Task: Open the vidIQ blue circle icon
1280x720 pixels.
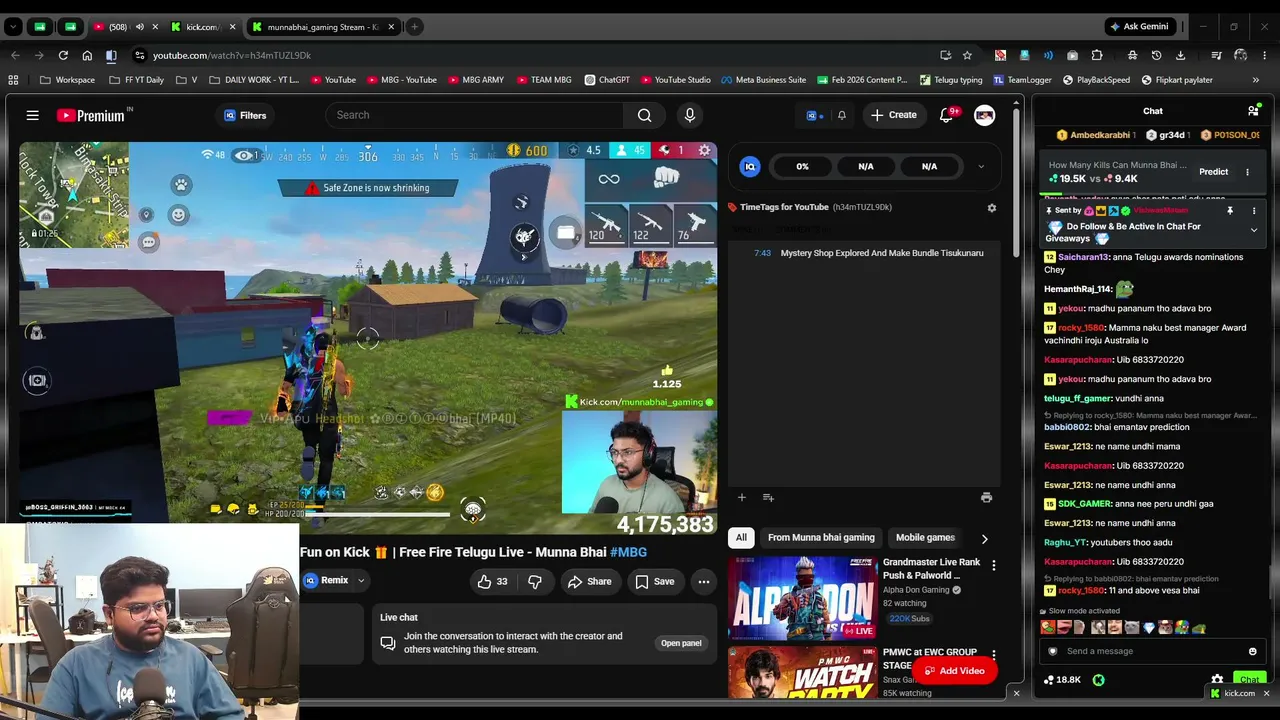Action: (x=750, y=167)
